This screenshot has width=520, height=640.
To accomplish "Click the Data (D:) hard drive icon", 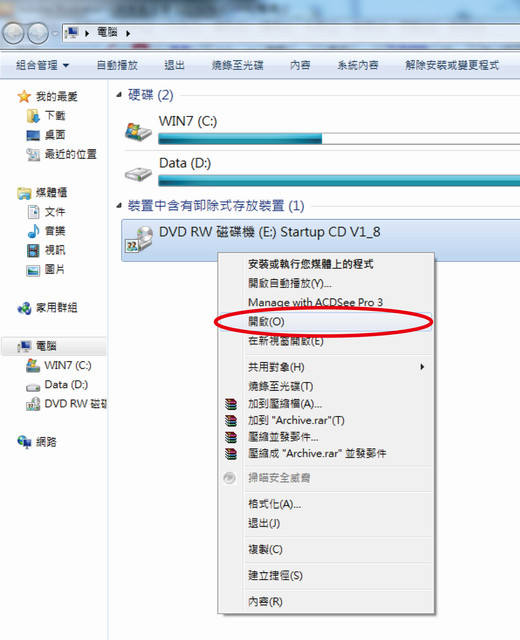I will pyautogui.click(x=138, y=174).
